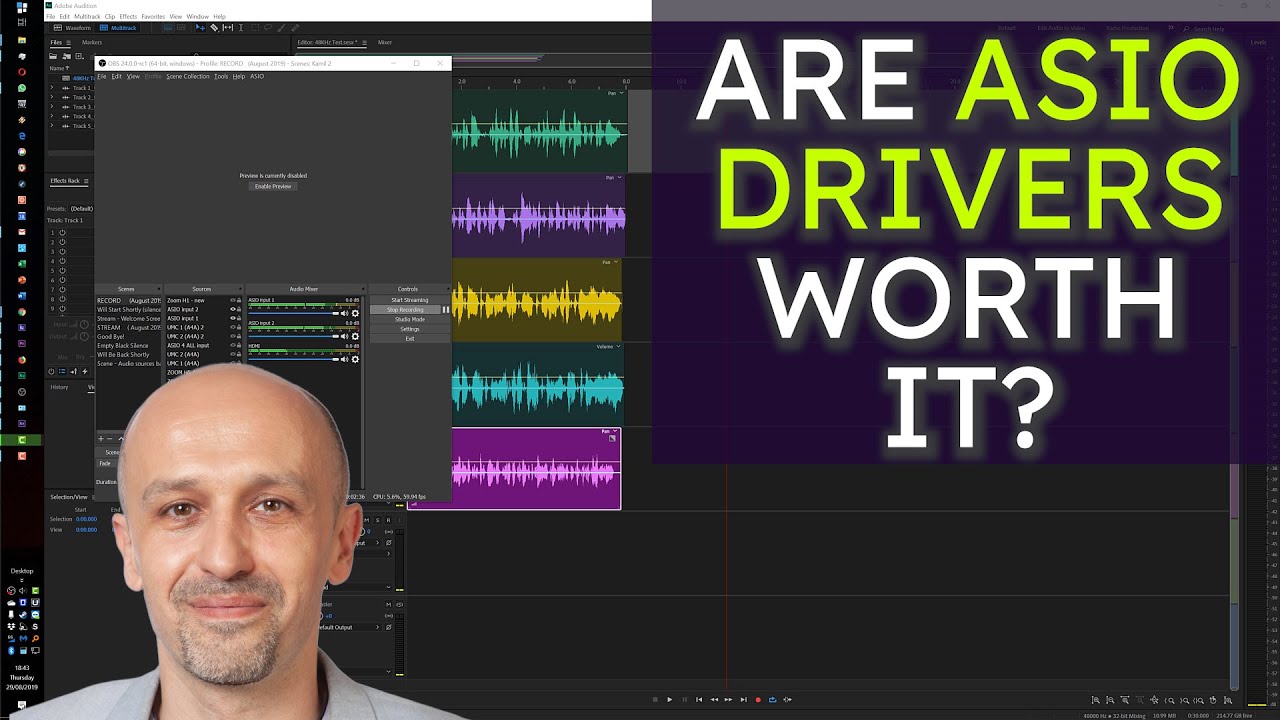Click Stop Recording in OBS Controls
This screenshot has width=1280, height=720.
tap(405, 310)
